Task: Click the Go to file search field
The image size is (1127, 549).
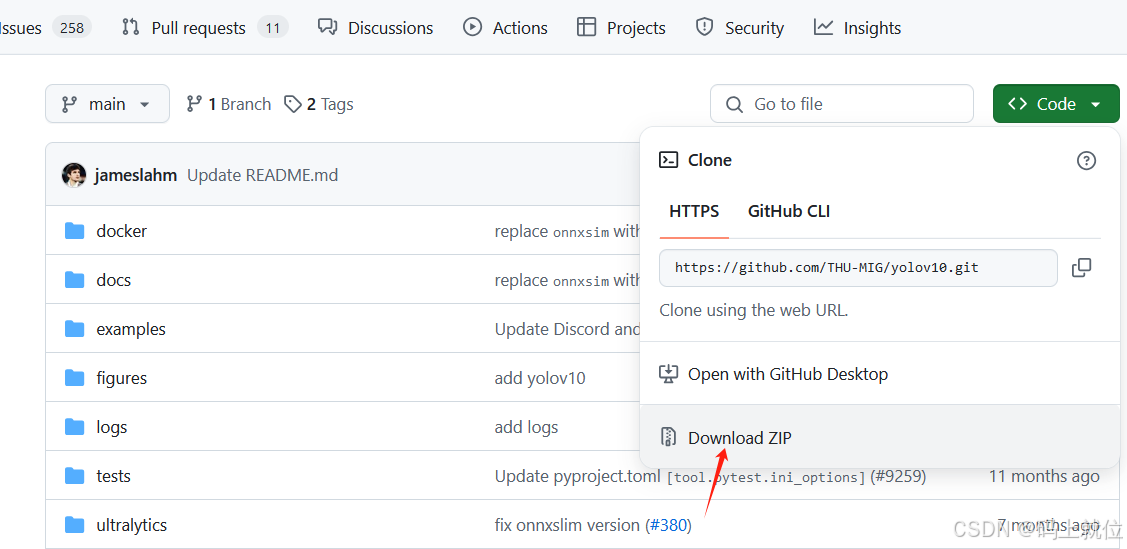Action: pos(842,104)
